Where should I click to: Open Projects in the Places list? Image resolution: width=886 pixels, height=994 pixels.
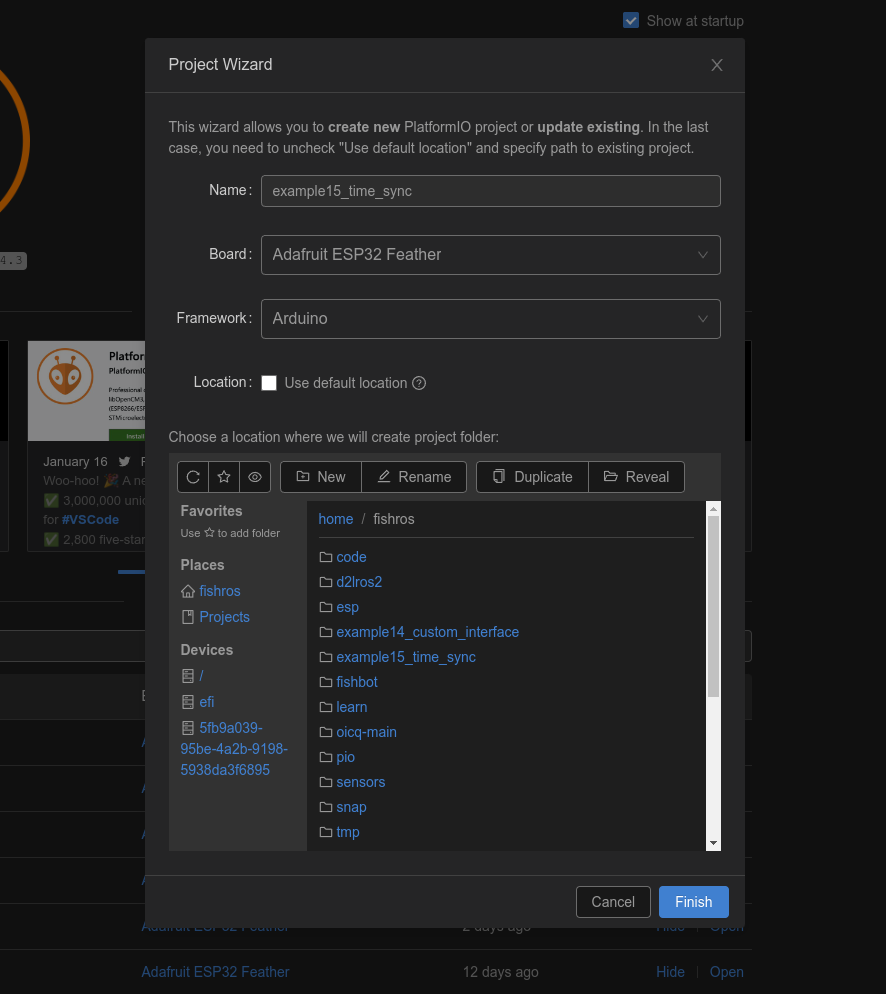(x=224, y=617)
